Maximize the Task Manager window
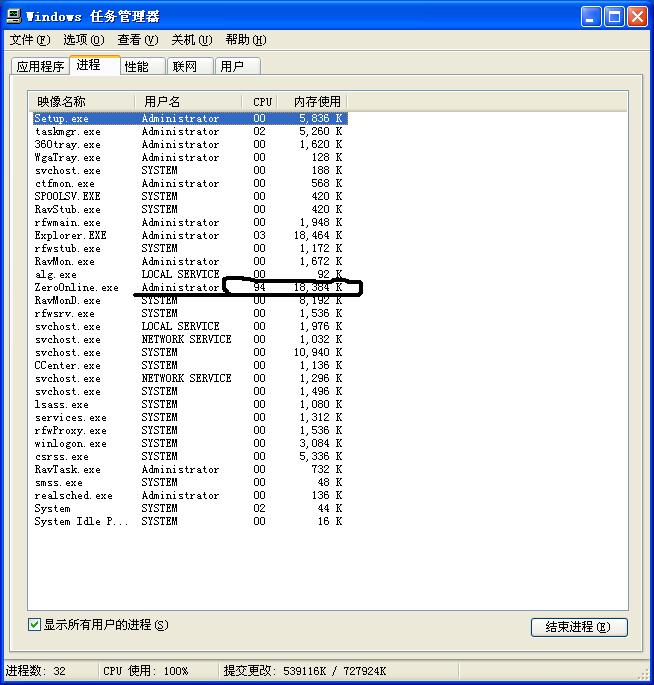This screenshot has width=654, height=685. (614, 17)
